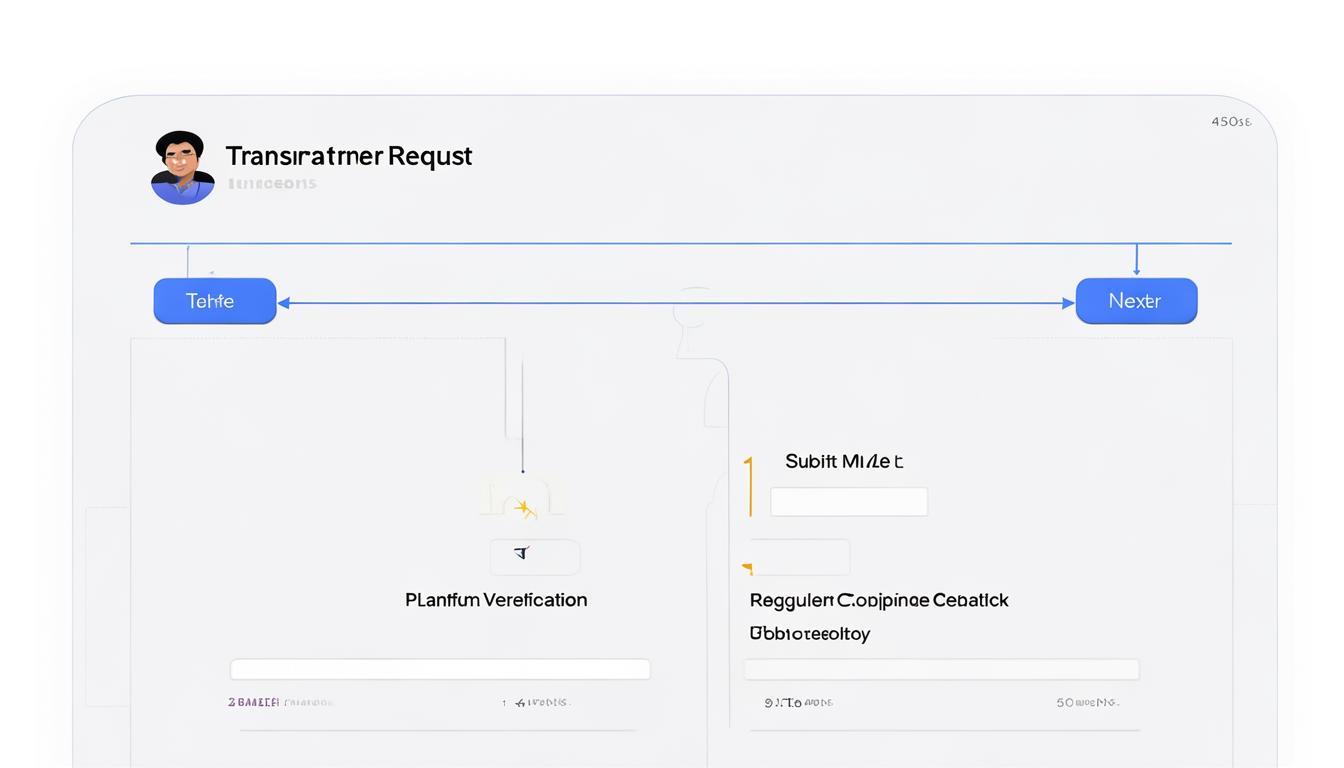Viewport: 1344px width, 768px height.
Task: Select the Planfum Verefication heading
Action: (496, 600)
